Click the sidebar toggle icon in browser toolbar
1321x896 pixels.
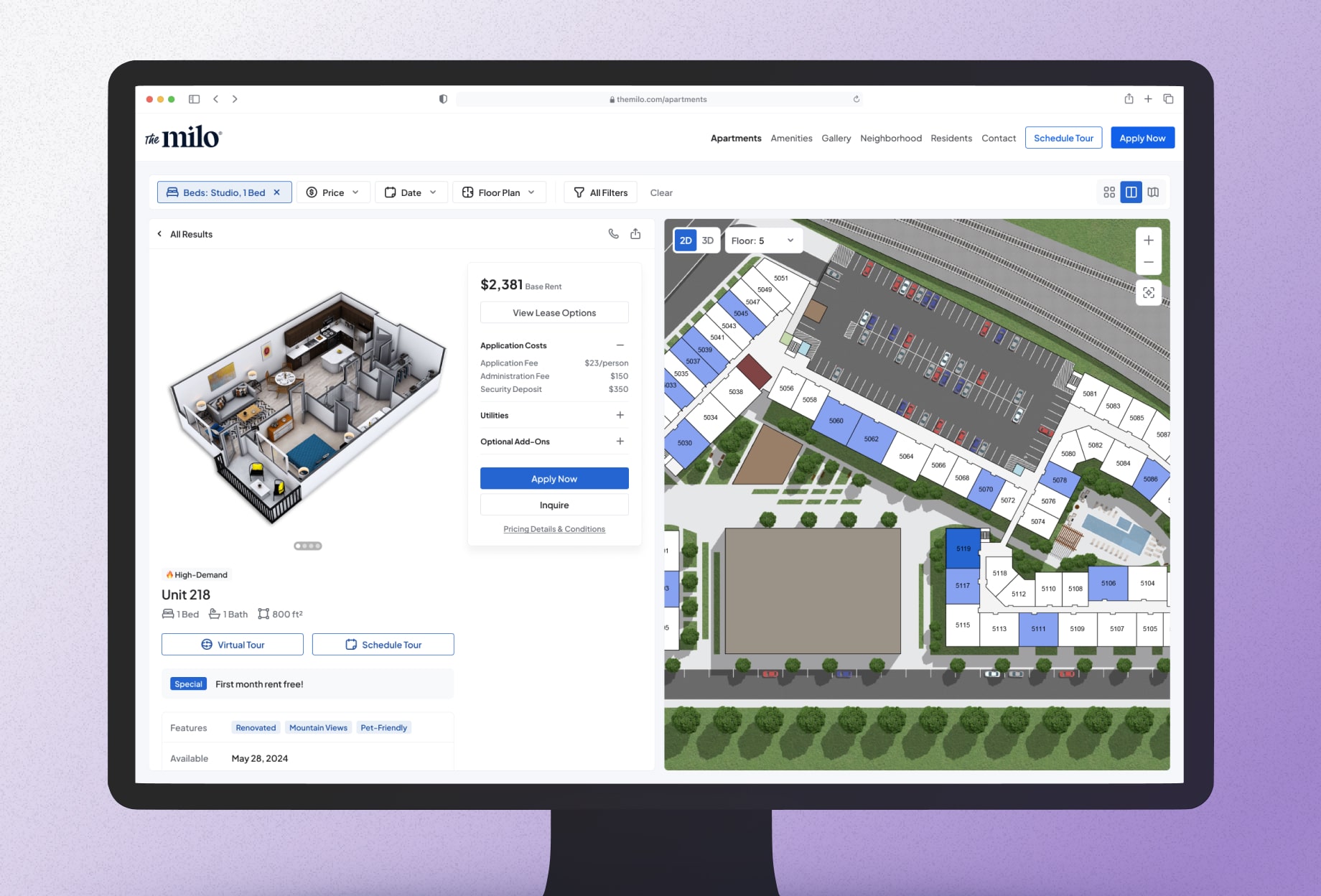(194, 99)
